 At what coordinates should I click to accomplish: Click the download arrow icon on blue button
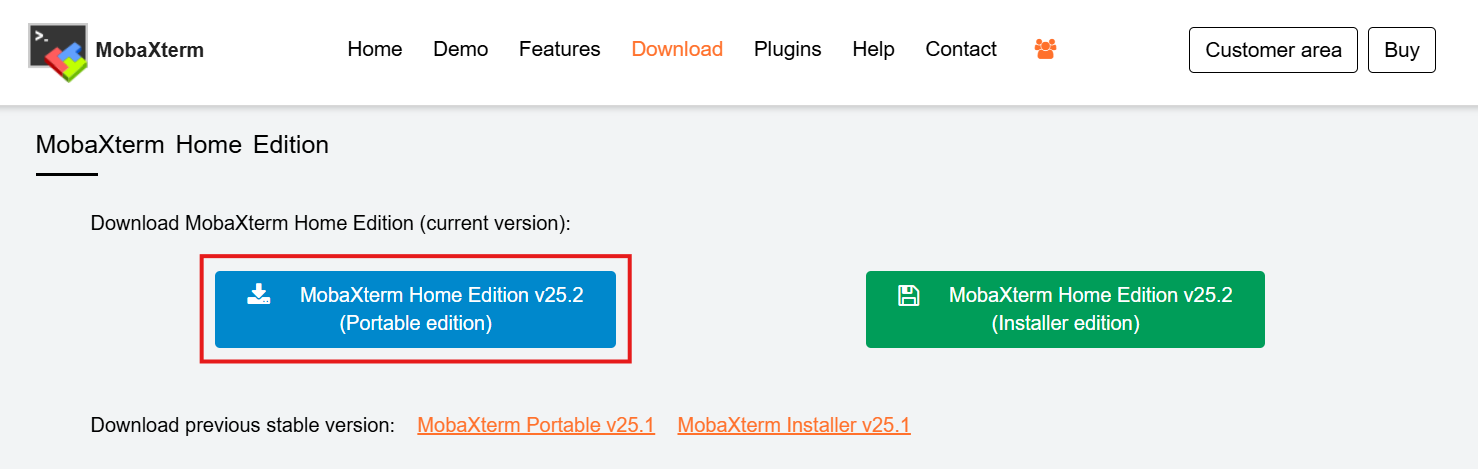coord(259,294)
